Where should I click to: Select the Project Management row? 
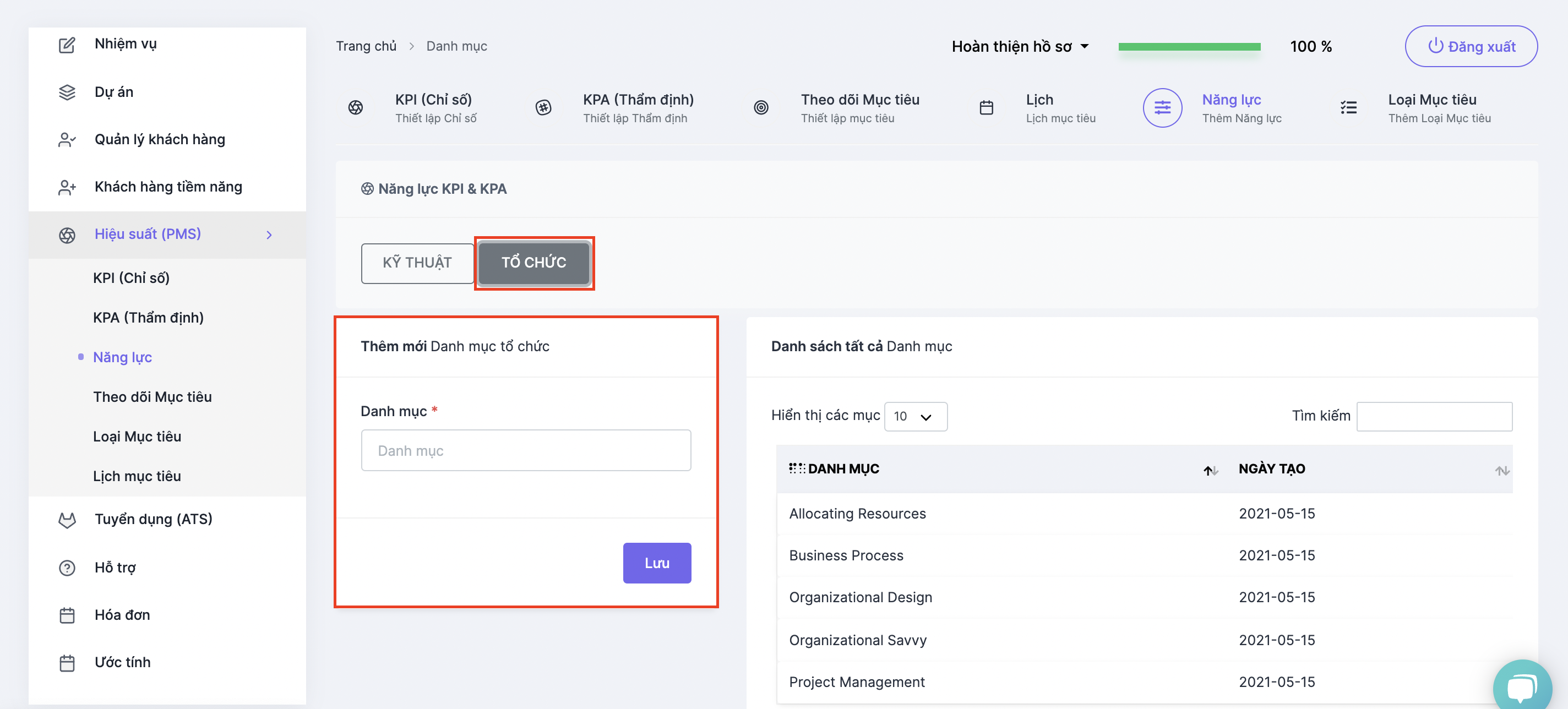coord(1145,682)
